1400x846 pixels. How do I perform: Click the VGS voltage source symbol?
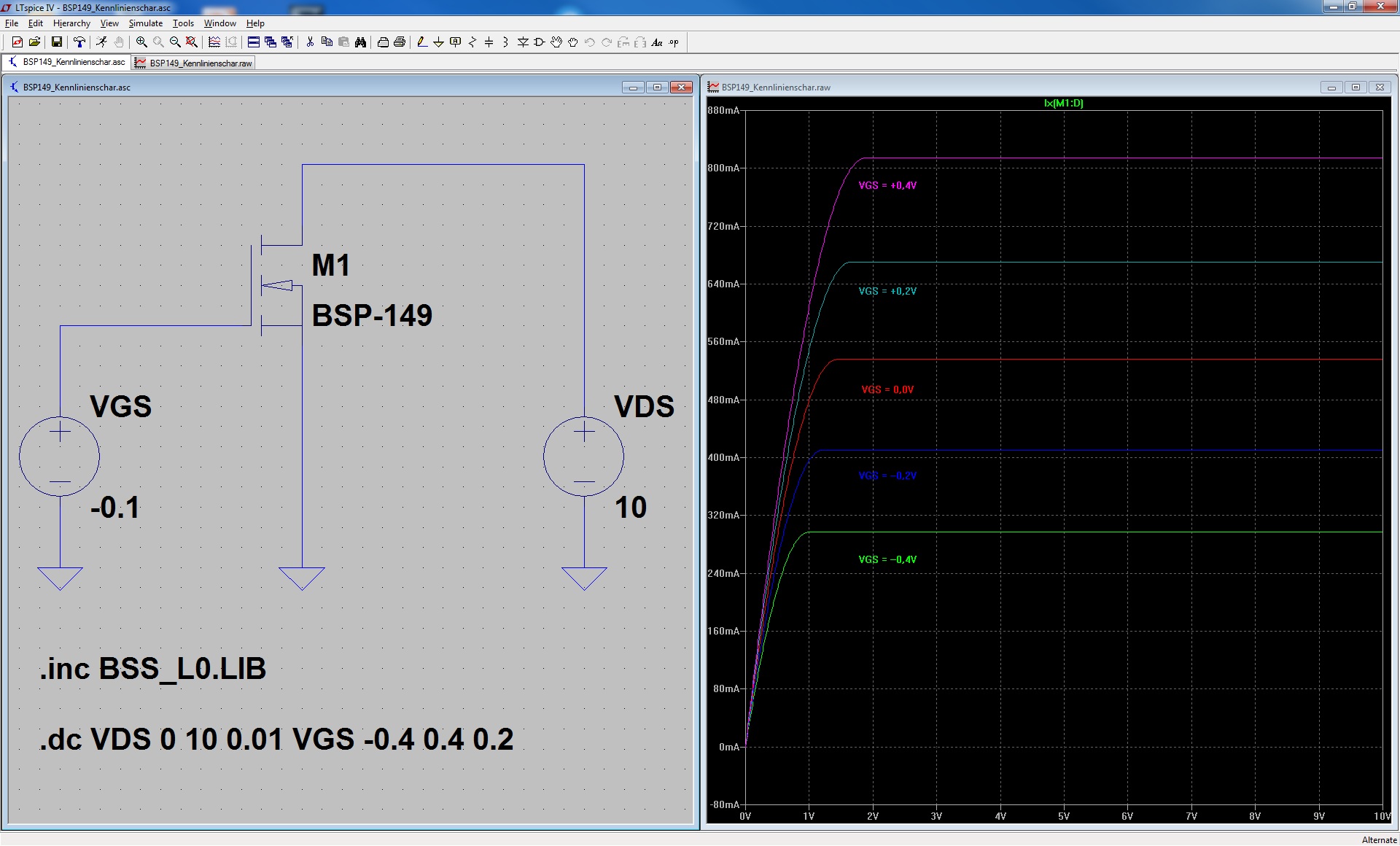tap(60, 457)
